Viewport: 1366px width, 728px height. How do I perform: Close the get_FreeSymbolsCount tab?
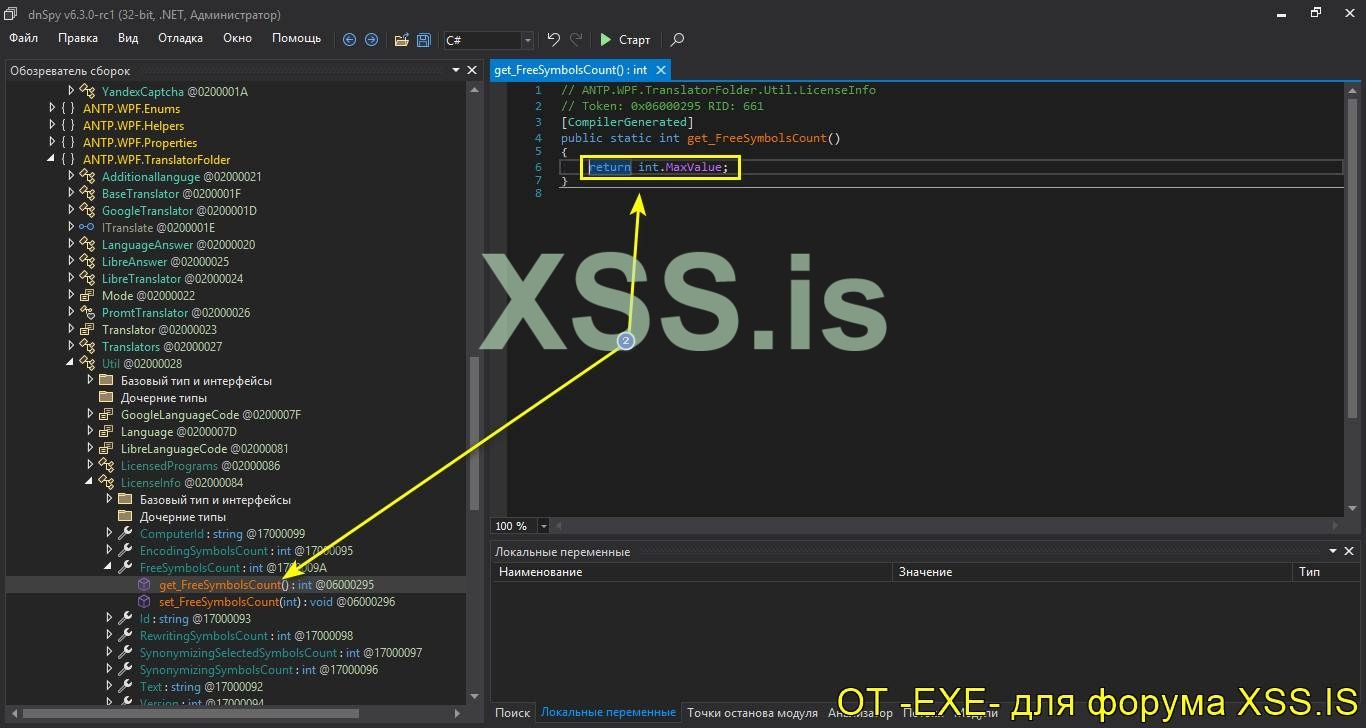[x=660, y=70]
